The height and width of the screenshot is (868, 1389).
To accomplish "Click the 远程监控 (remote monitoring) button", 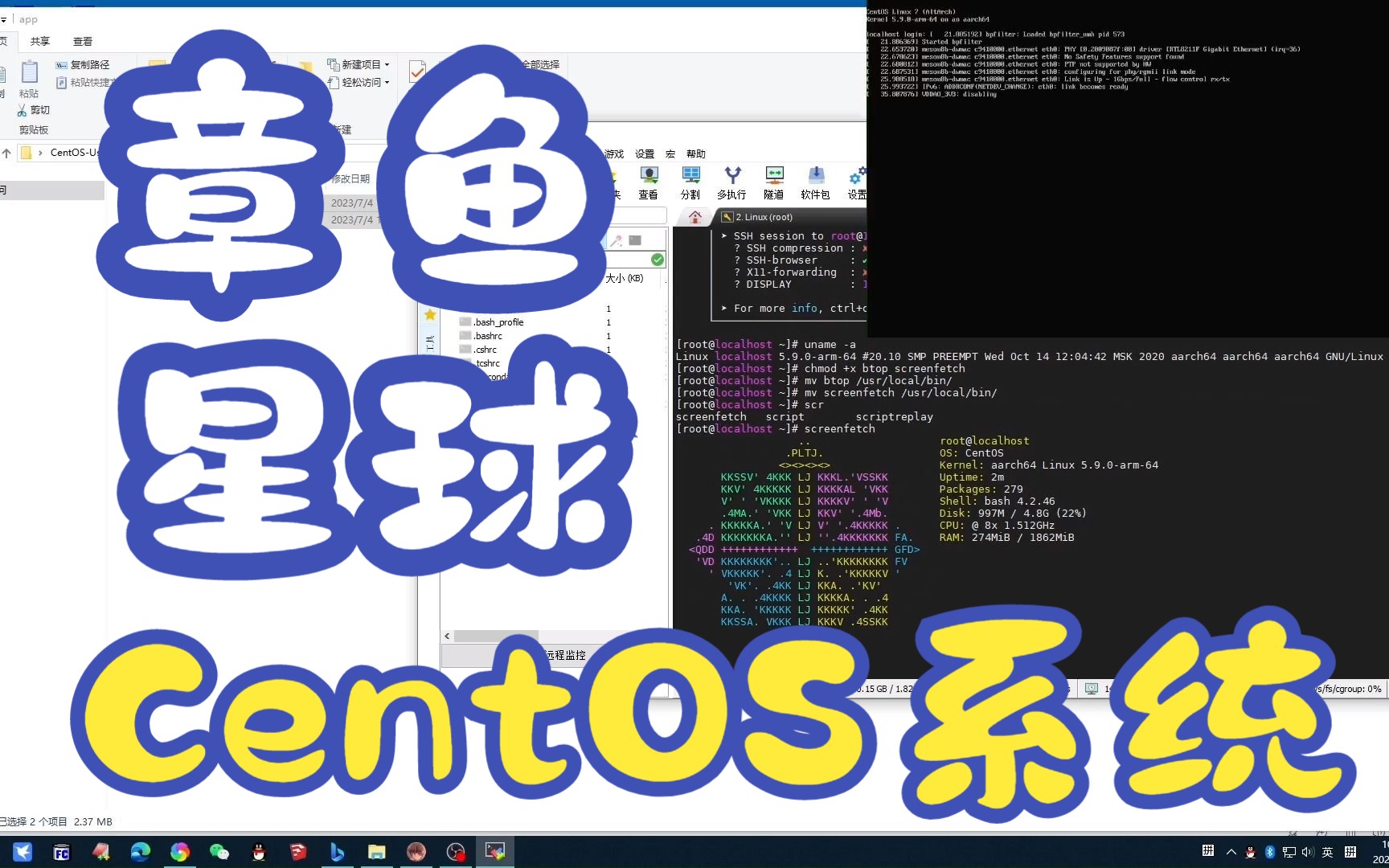I will coord(566,655).
